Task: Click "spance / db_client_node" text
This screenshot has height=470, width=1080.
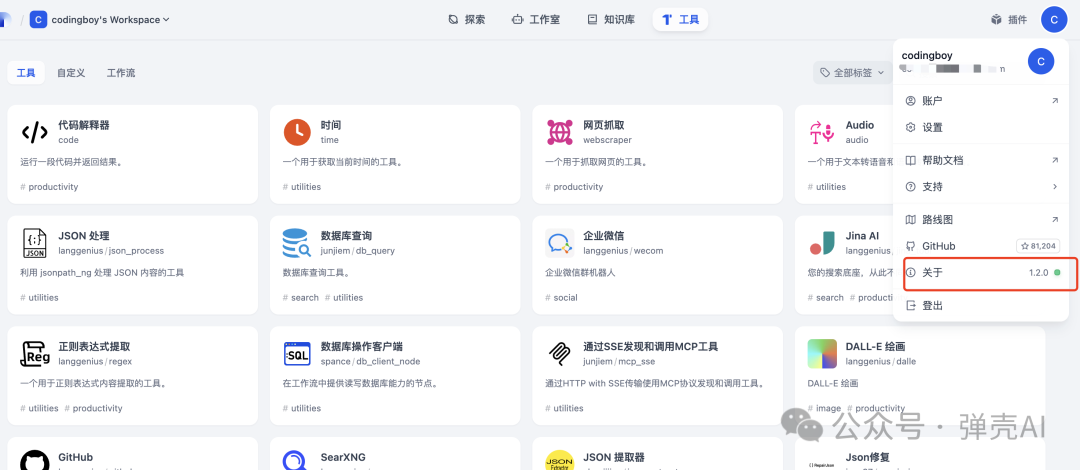Action: coord(371,361)
